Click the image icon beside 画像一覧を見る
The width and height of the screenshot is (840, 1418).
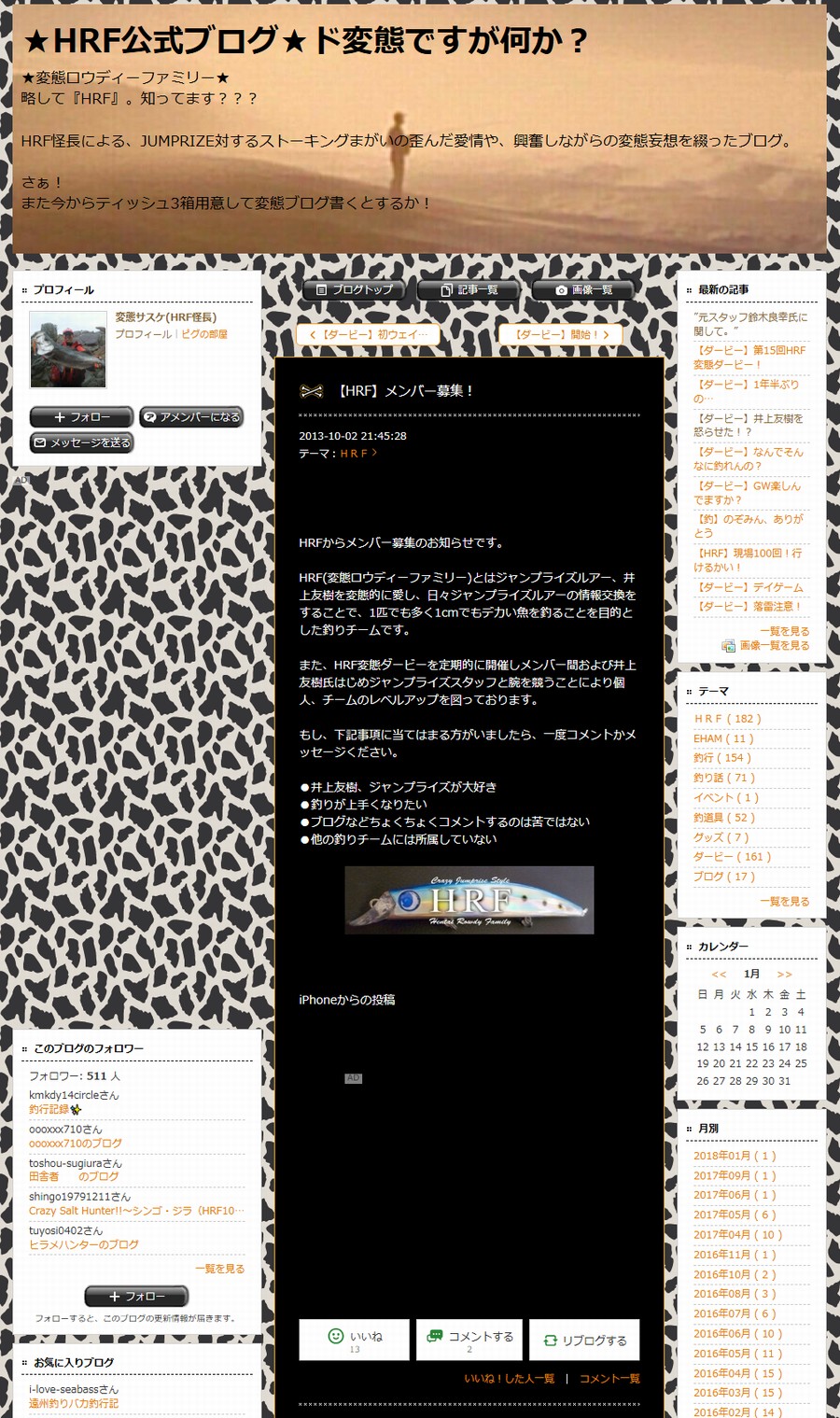tap(728, 646)
